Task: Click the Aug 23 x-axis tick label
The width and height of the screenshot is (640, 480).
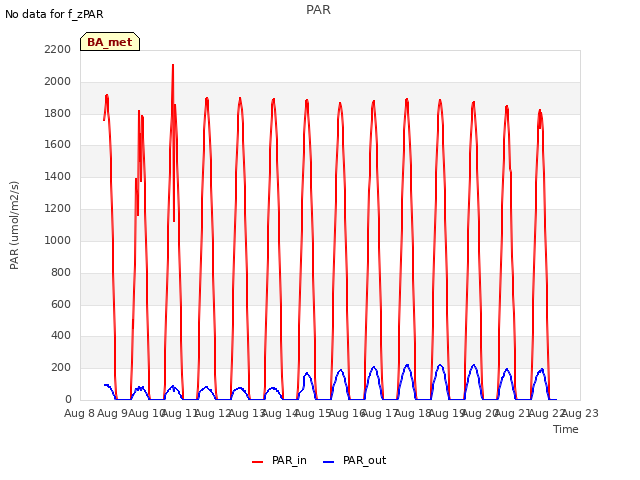Action: [x=580, y=413]
